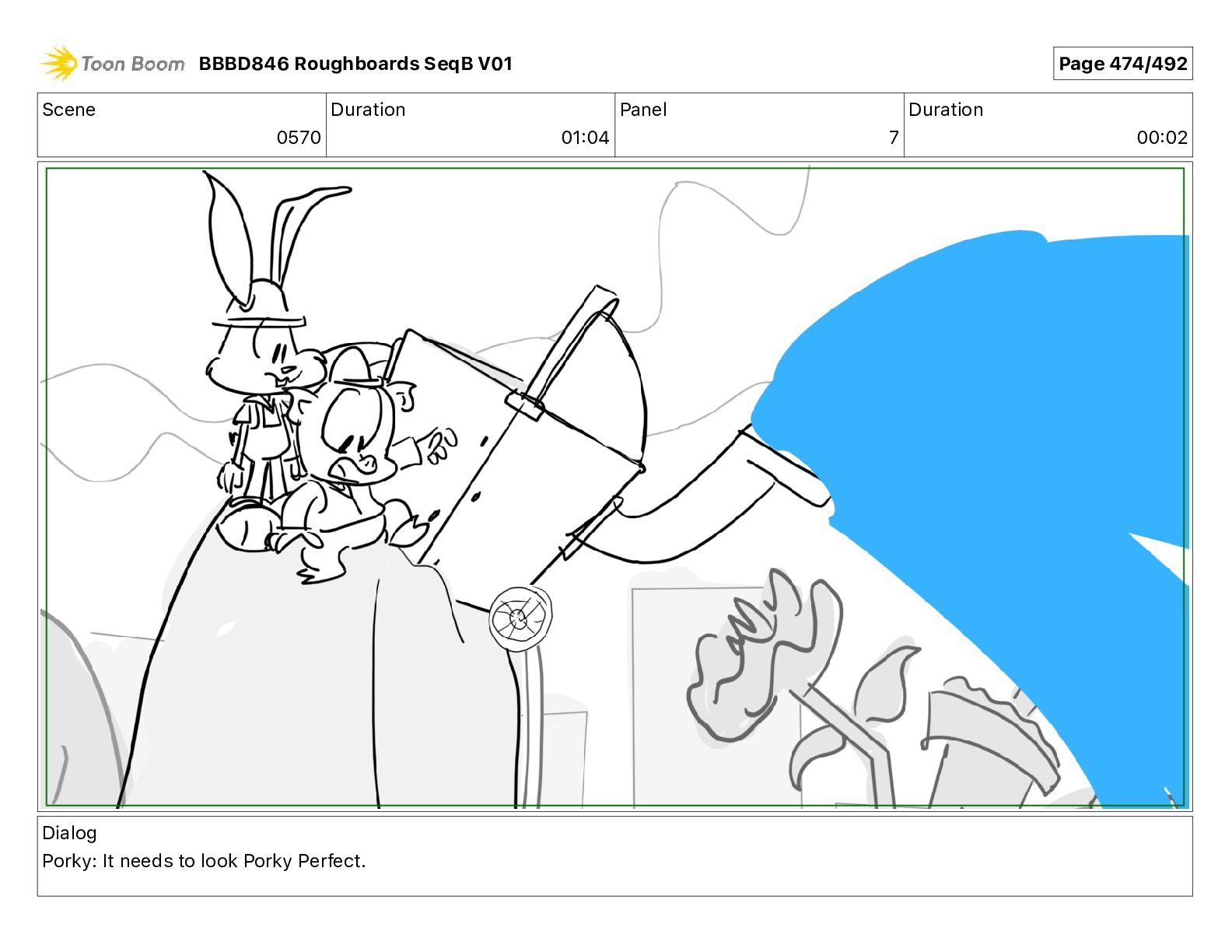Select dialog line 'Porky: It needs to look Porky Perfect.'
The image size is (1232, 952).
(x=204, y=861)
